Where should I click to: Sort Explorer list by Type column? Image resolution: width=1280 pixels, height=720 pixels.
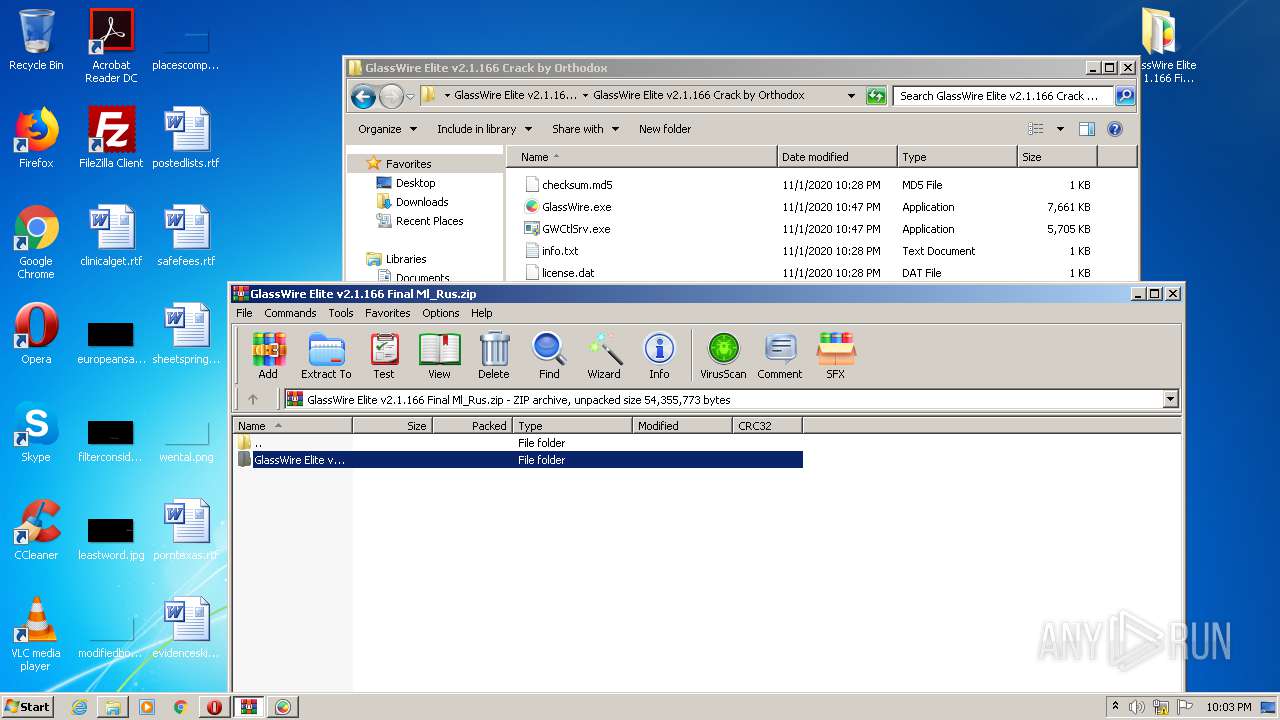point(957,157)
